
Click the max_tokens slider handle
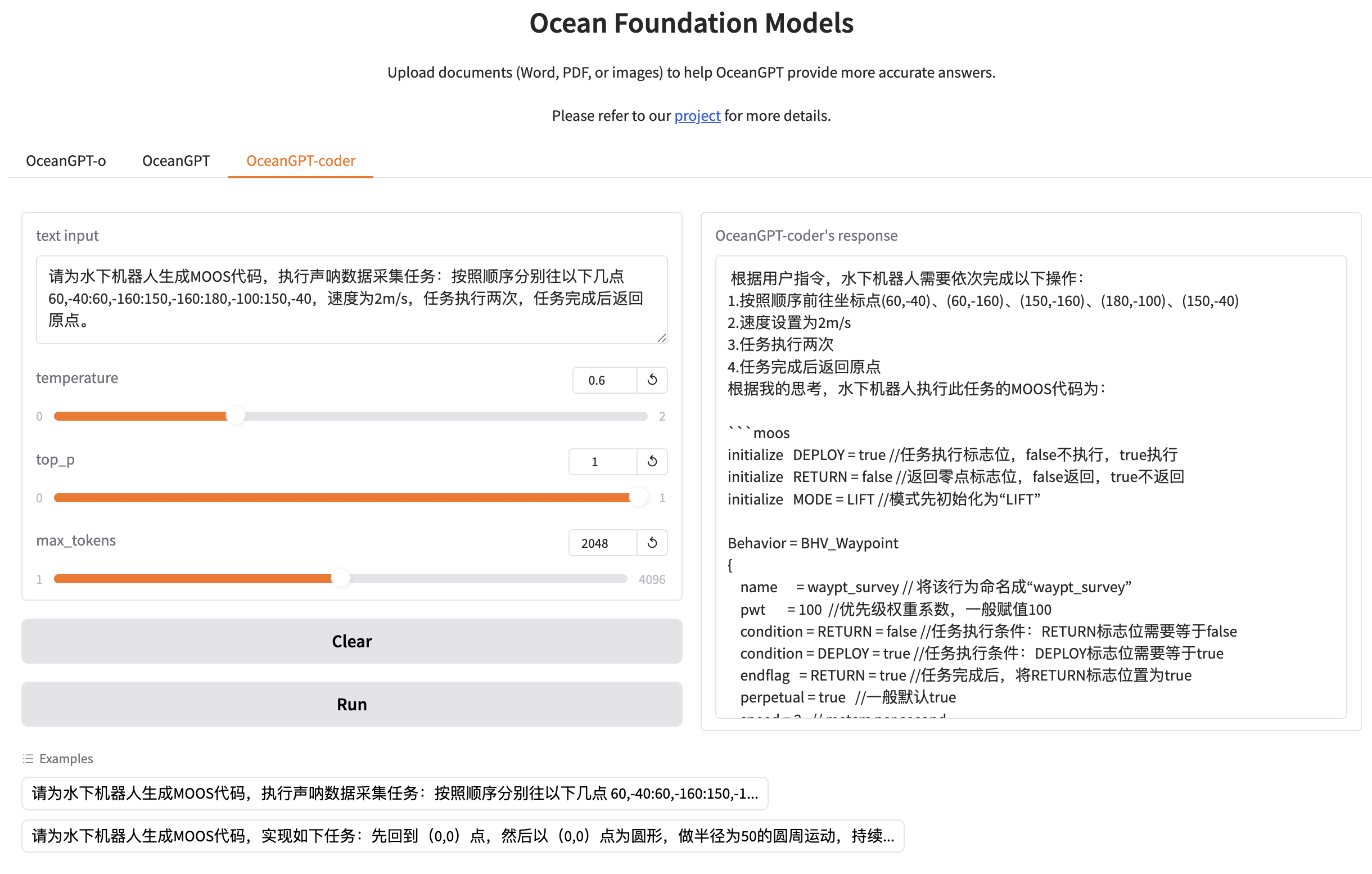tap(341, 579)
